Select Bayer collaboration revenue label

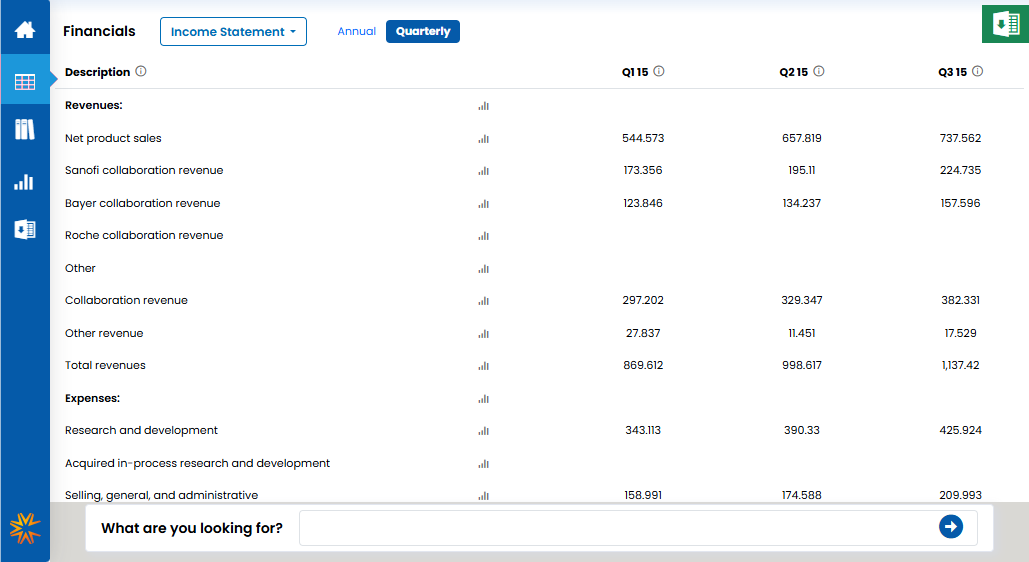(142, 203)
